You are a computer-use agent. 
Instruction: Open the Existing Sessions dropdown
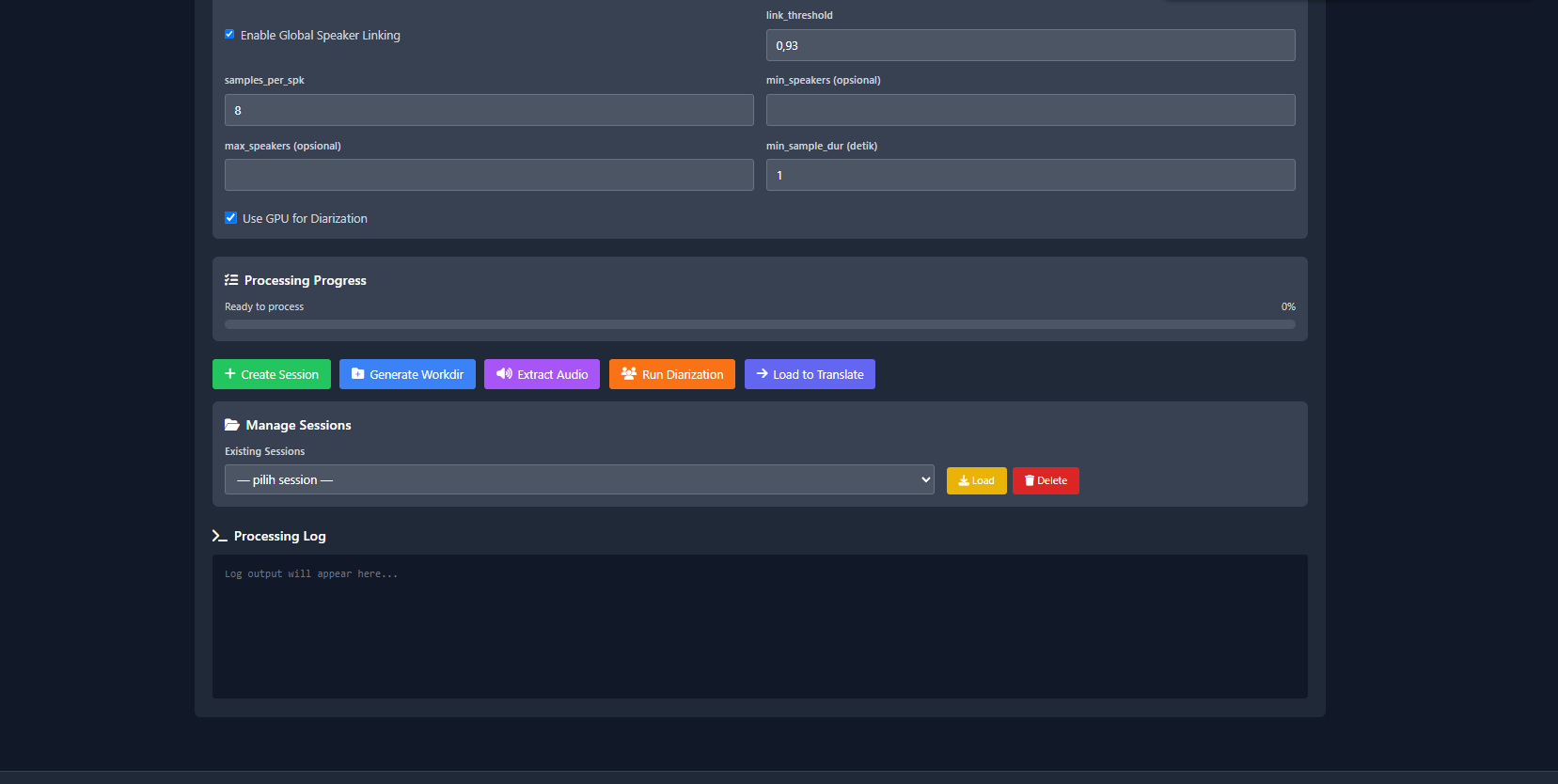579,479
